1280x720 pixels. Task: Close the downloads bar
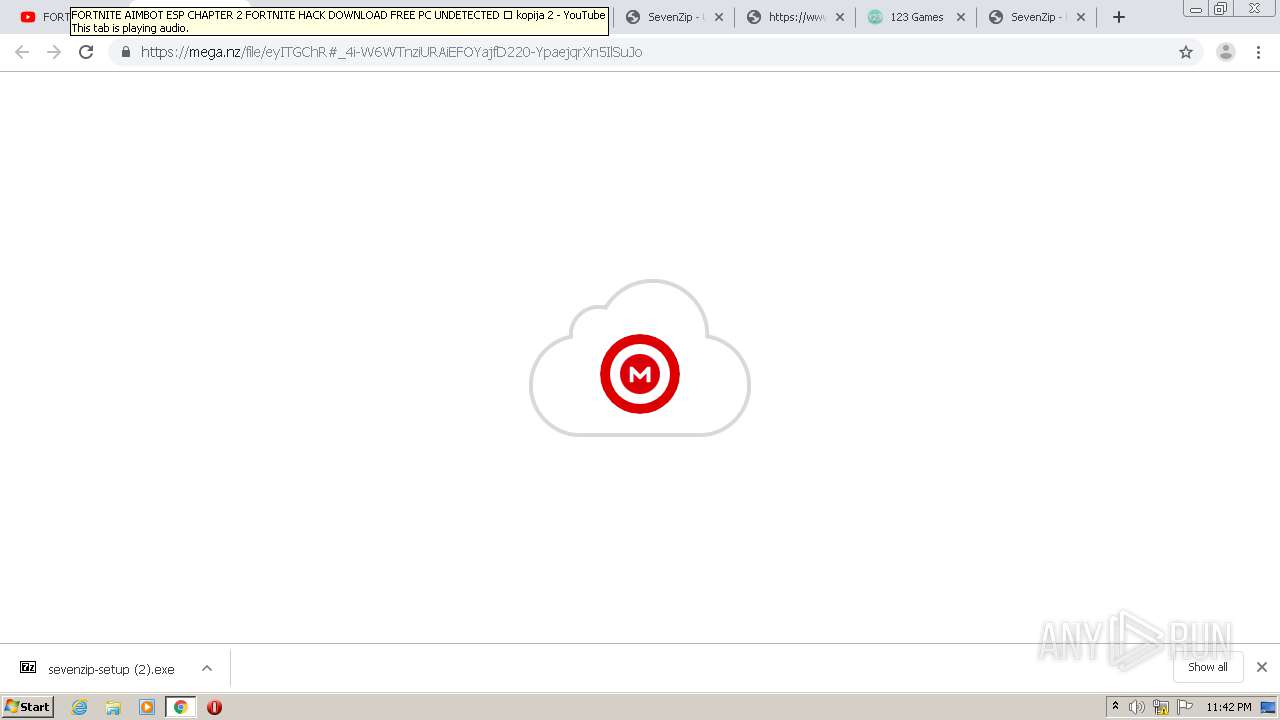coord(1261,667)
